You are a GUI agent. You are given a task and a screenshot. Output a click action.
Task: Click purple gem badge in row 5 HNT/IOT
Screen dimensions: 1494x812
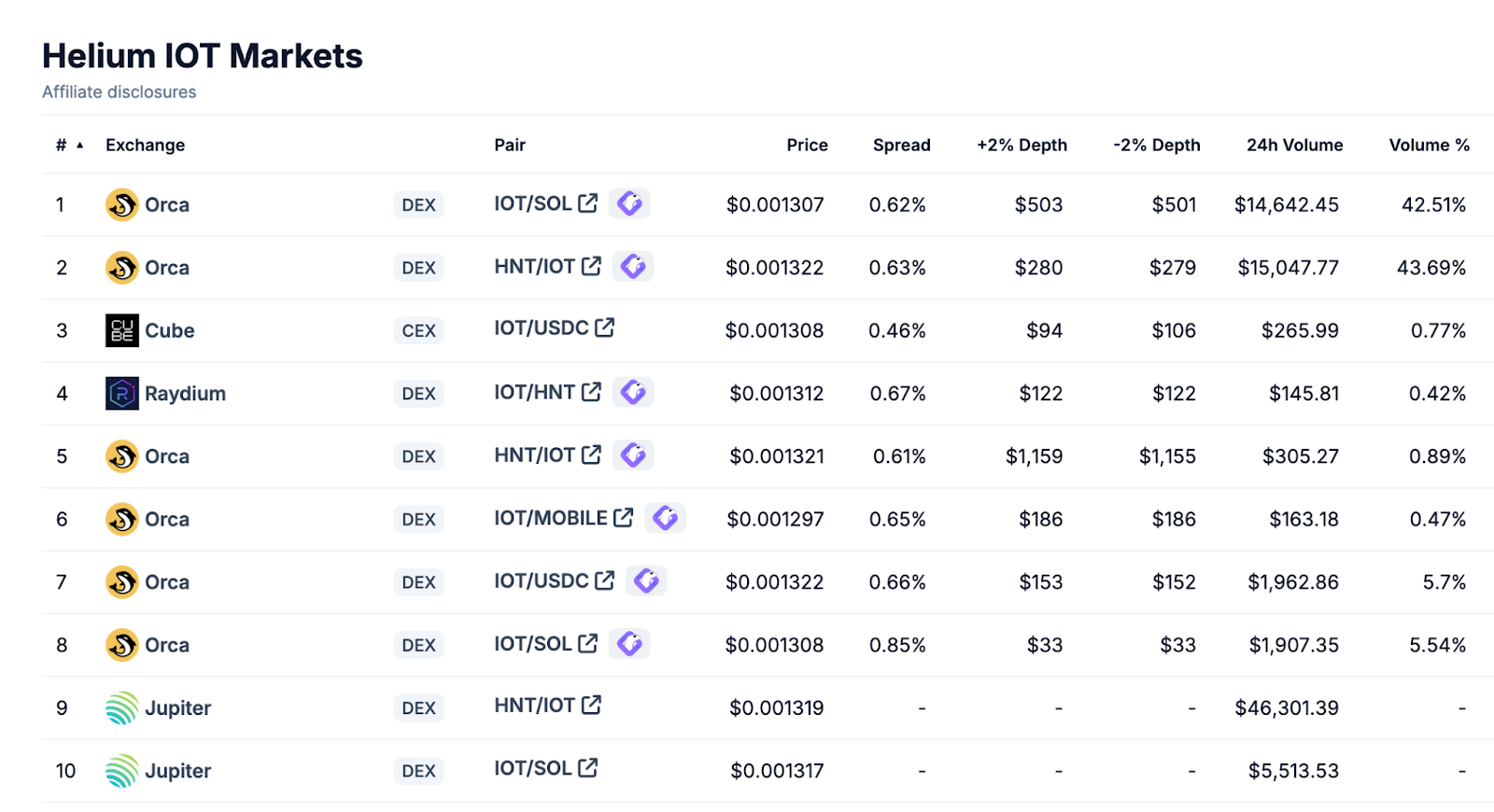pos(633,455)
